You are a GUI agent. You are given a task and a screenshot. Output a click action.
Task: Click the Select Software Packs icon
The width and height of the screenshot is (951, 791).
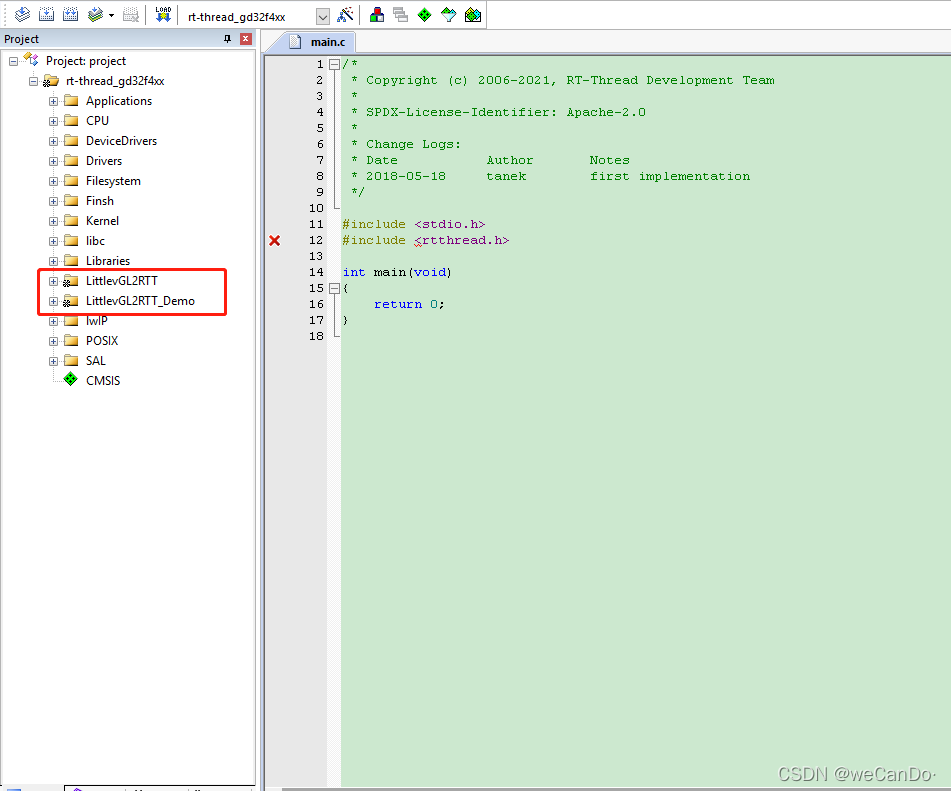(x=449, y=15)
